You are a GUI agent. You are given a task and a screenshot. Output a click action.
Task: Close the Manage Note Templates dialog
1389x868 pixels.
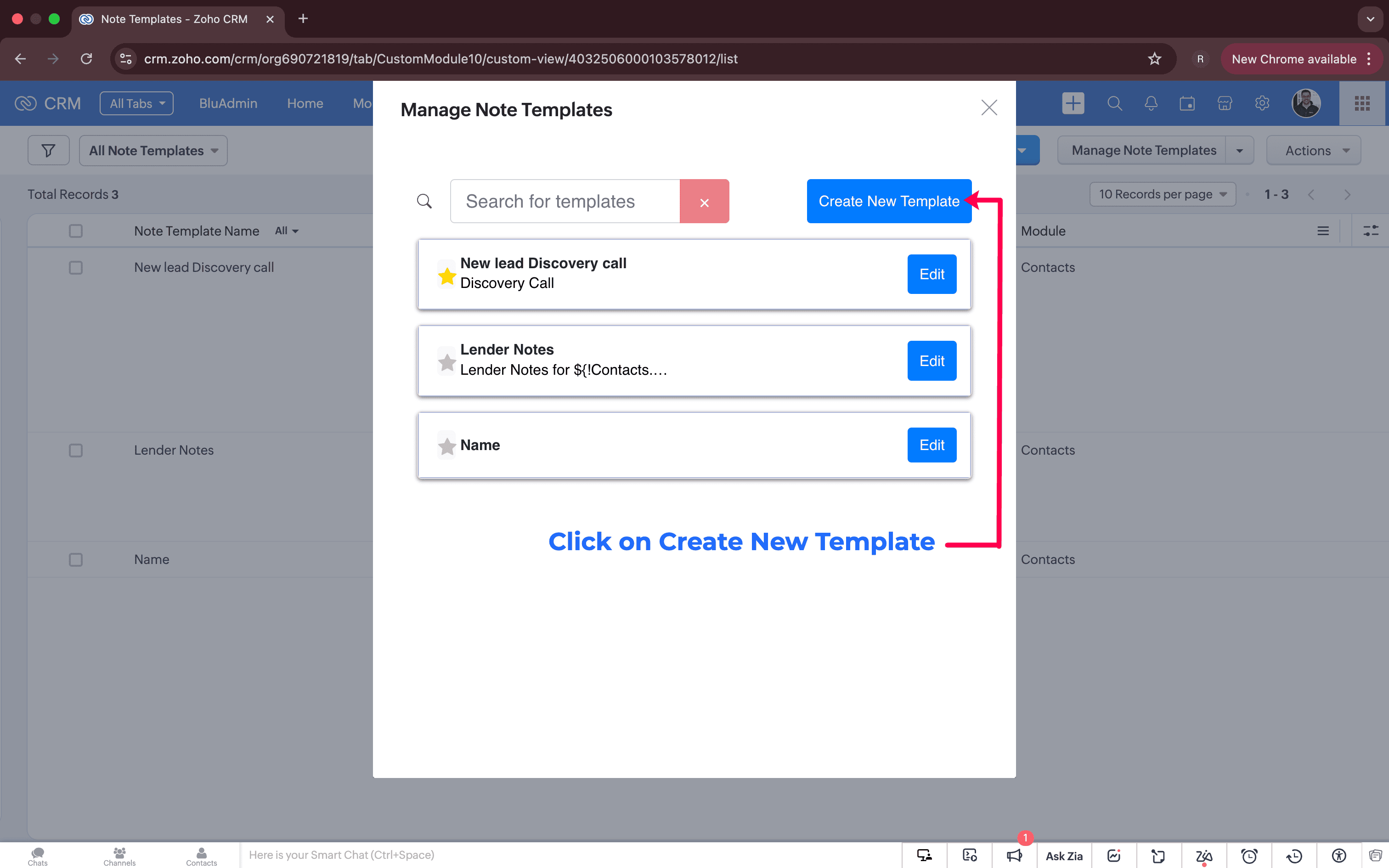click(x=989, y=107)
